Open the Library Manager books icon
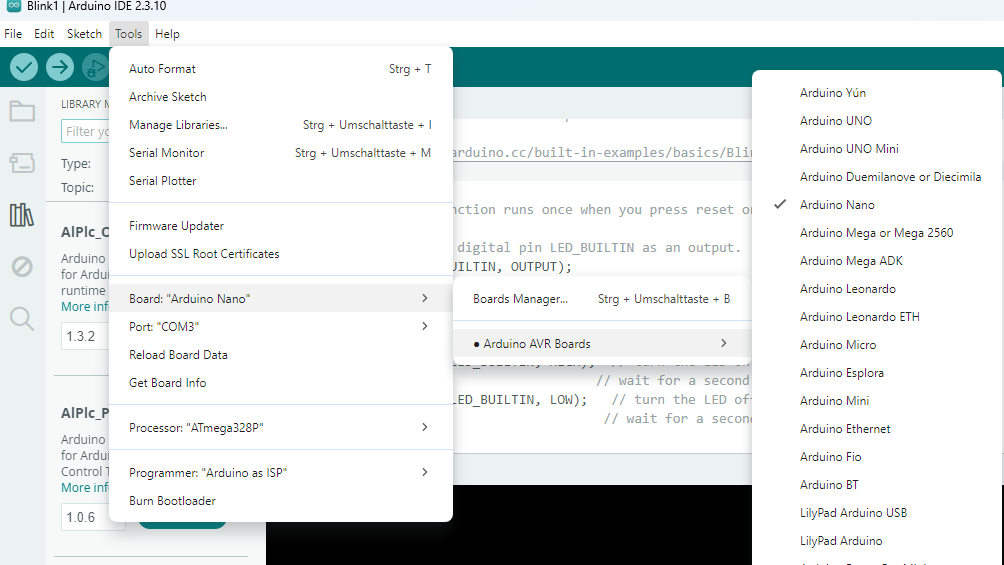The width and height of the screenshot is (1004, 565). [x=22, y=215]
